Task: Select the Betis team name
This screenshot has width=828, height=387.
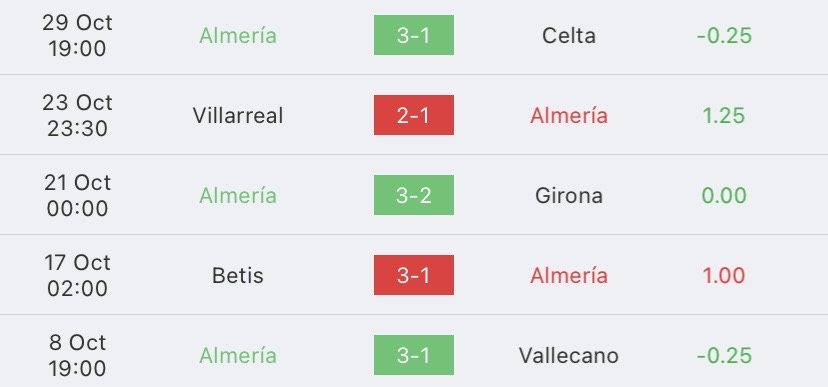Action: coord(238,276)
